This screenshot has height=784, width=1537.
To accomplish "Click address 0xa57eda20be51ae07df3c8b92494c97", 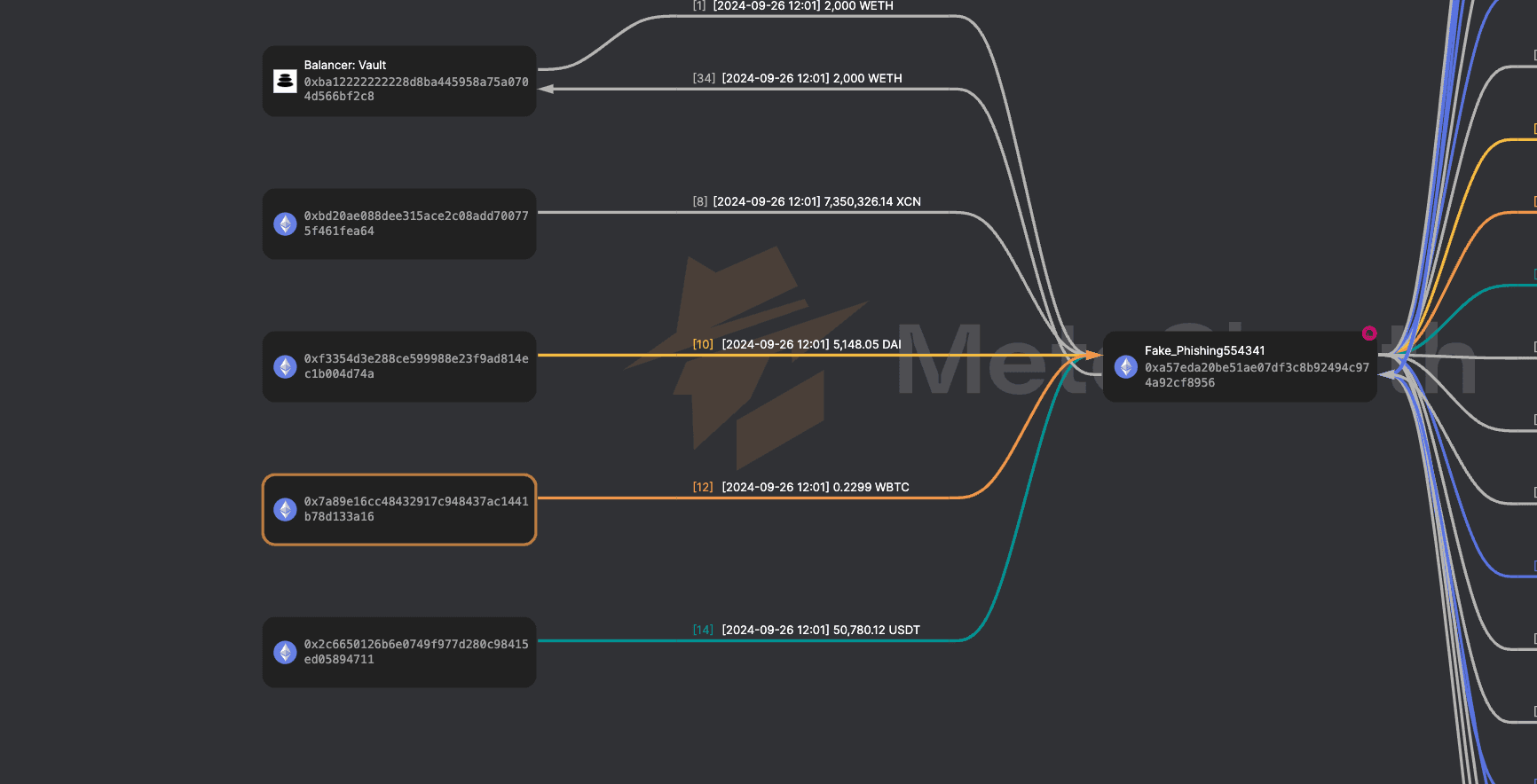I will pos(1257,375).
